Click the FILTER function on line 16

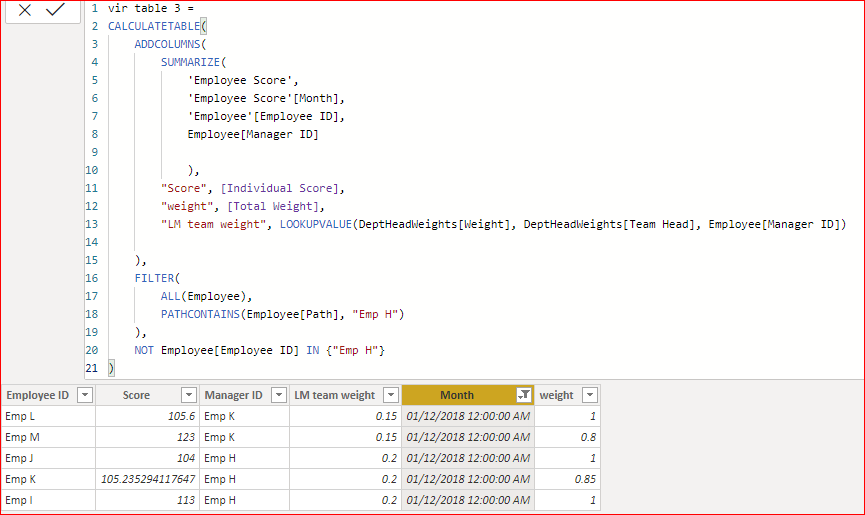(154, 278)
